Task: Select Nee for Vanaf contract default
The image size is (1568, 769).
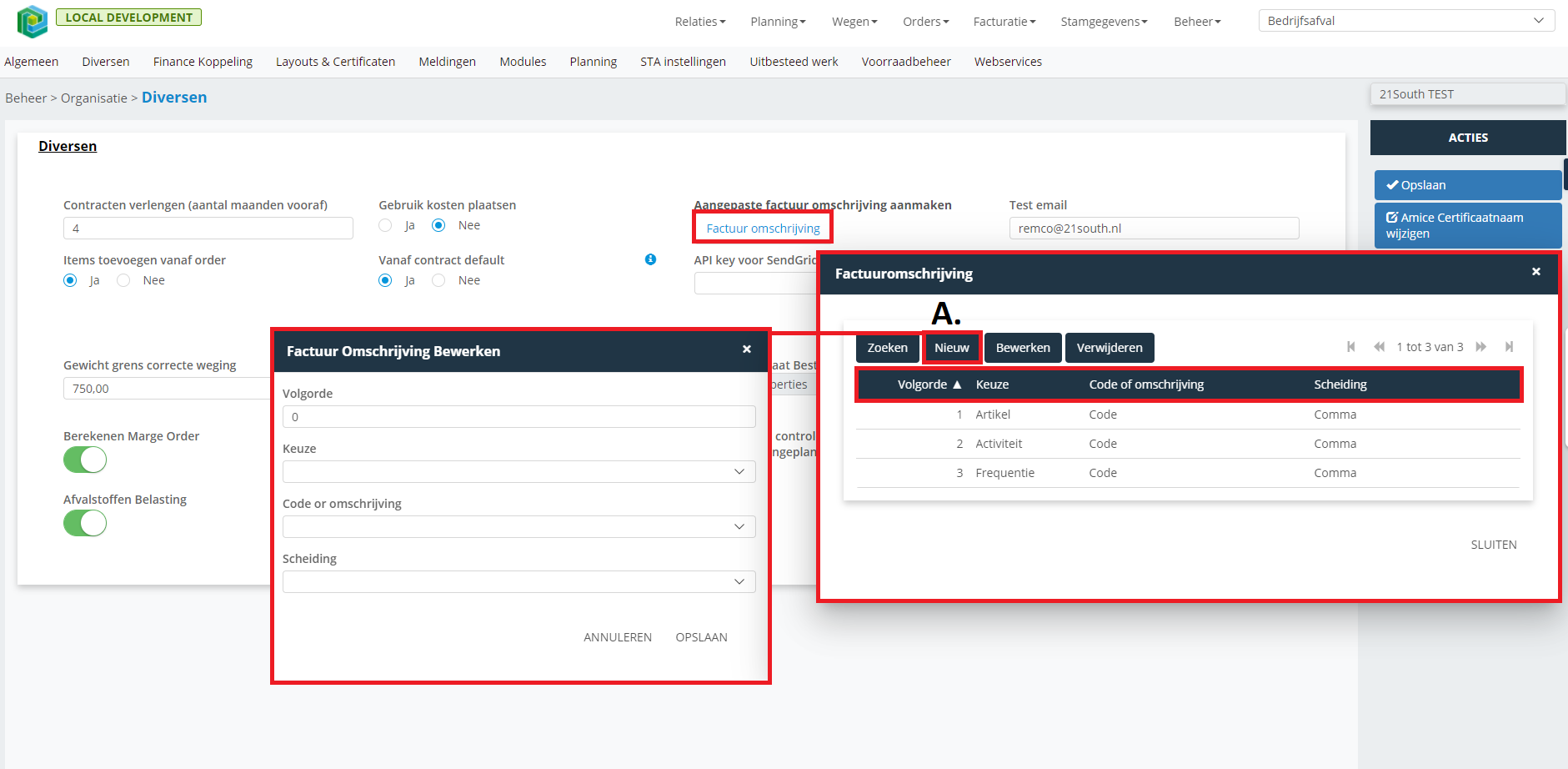Action: (438, 280)
